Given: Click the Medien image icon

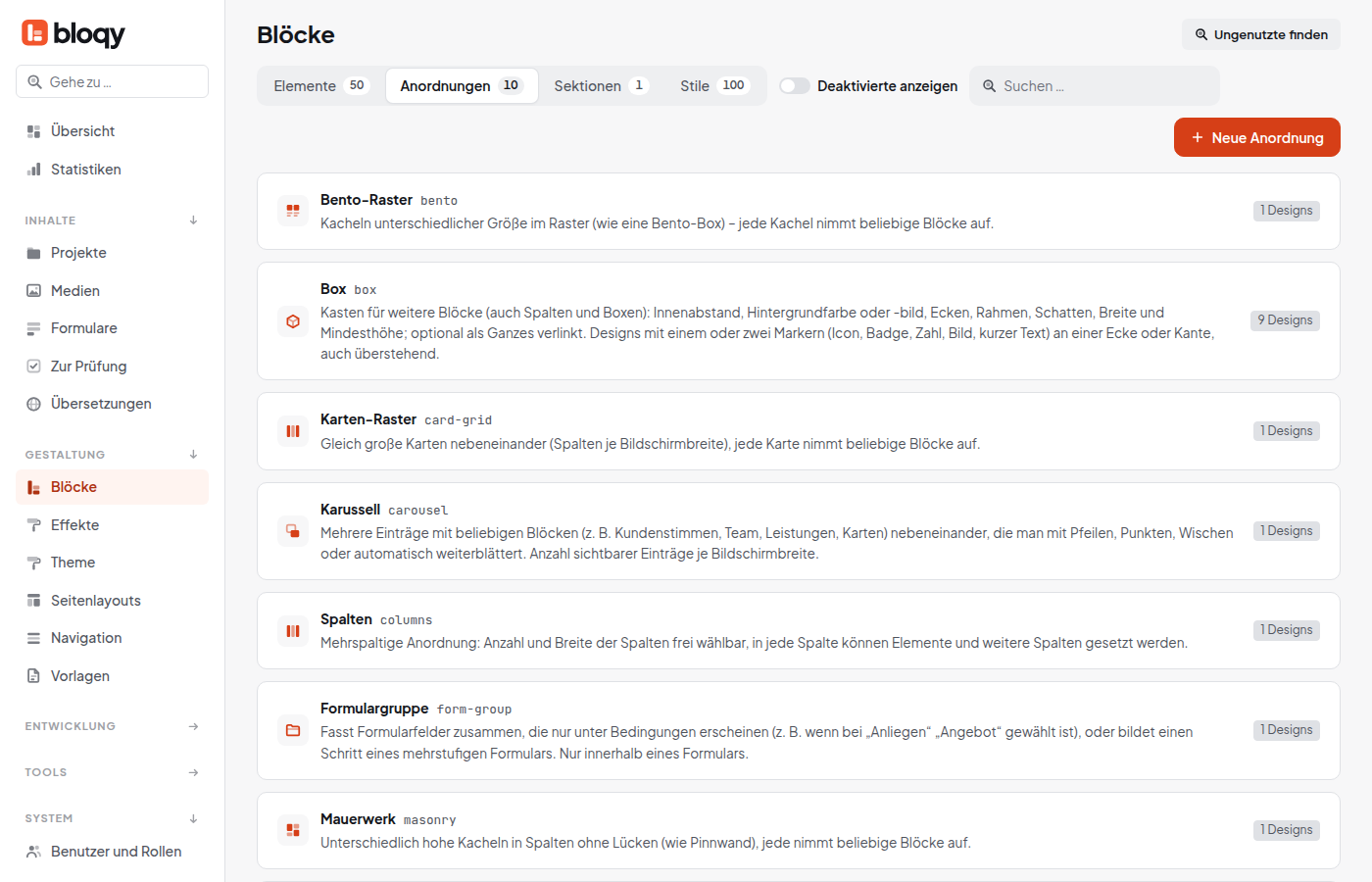Looking at the screenshot, I should click(33, 291).
